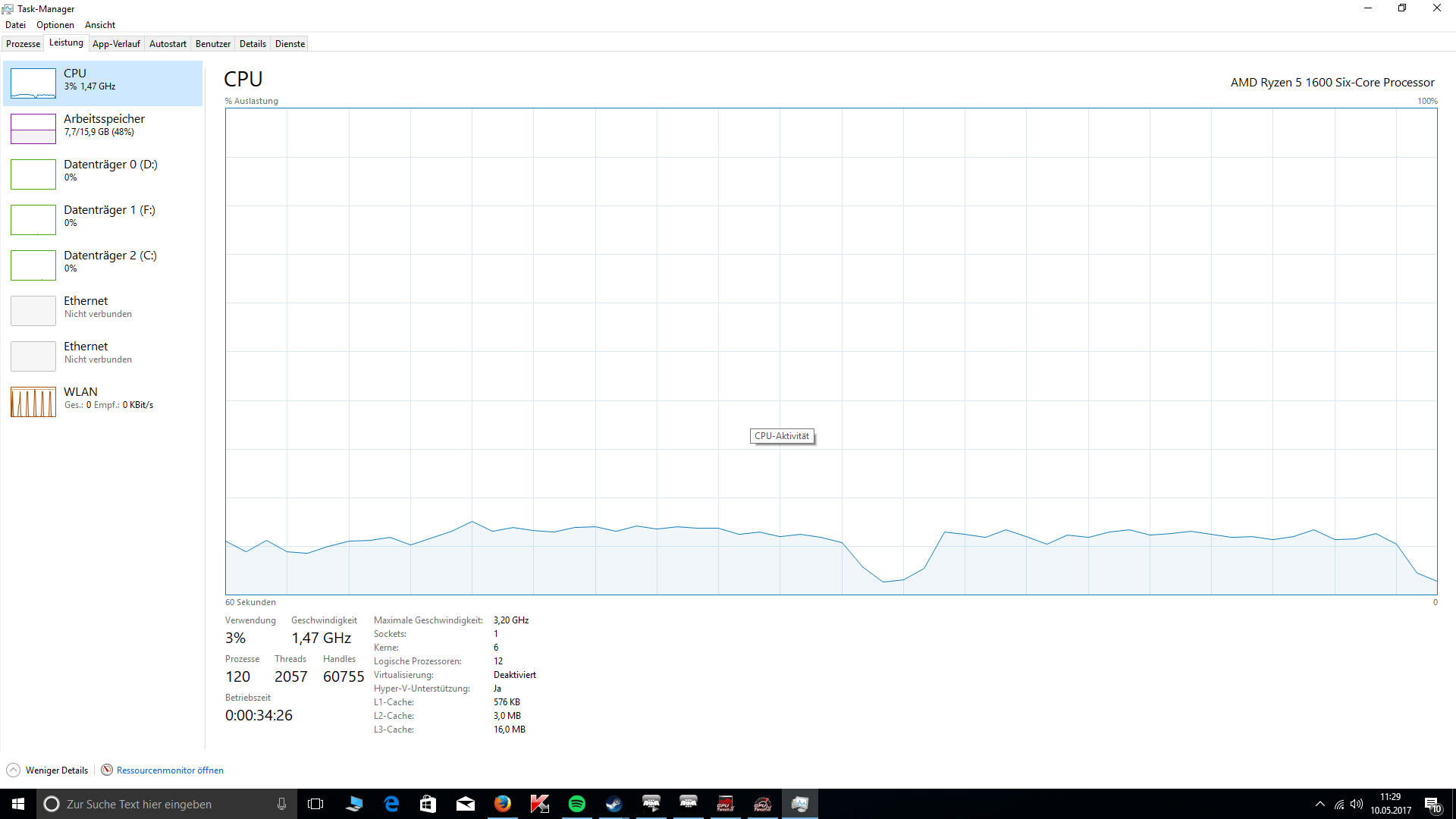Switch to the Prozesse tab
Screen dimensions: 1456x819
(x=23, y=44)
